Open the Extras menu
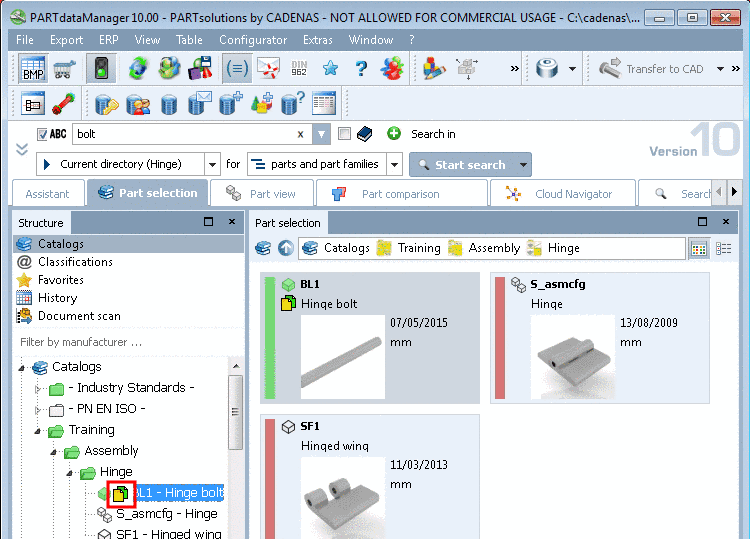Viewport: 750px width, 539px height. click(318, 40)
